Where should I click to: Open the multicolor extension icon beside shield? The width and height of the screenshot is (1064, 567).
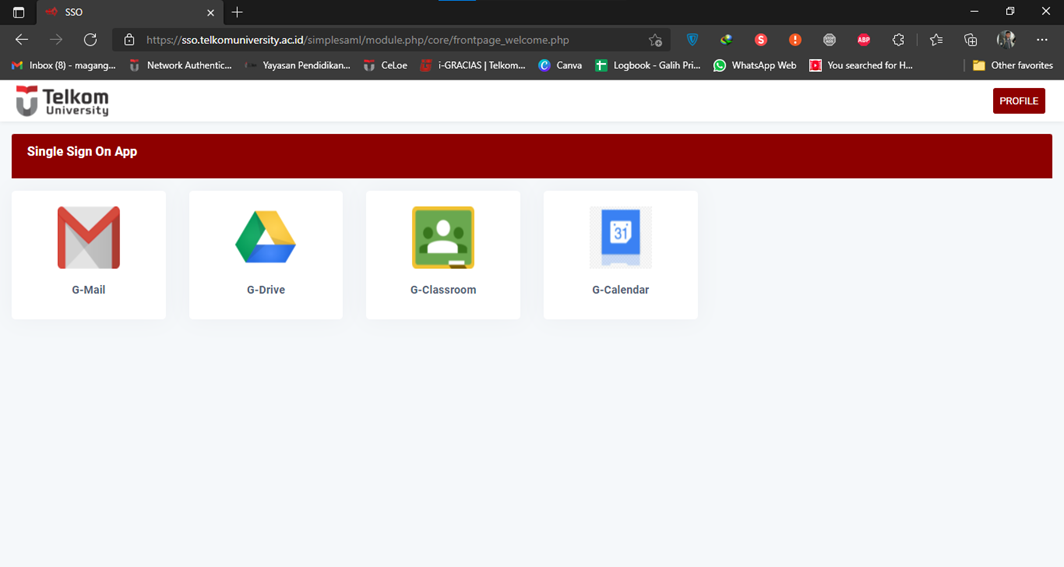point(726,40)
